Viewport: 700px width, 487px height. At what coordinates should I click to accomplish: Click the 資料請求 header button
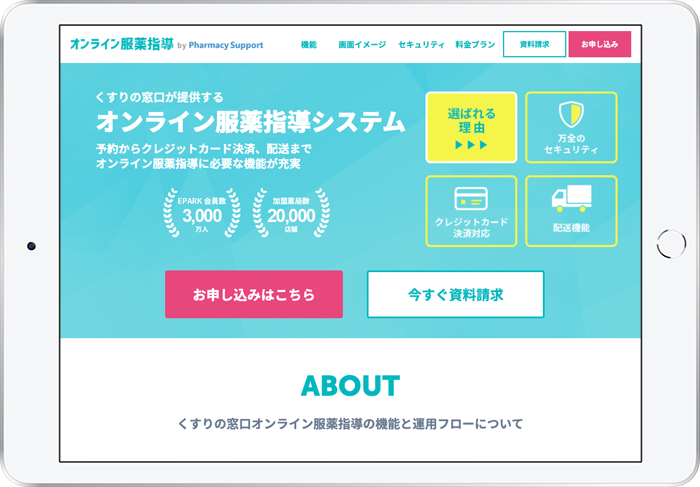pyautogui.click(x=534, y=44)
